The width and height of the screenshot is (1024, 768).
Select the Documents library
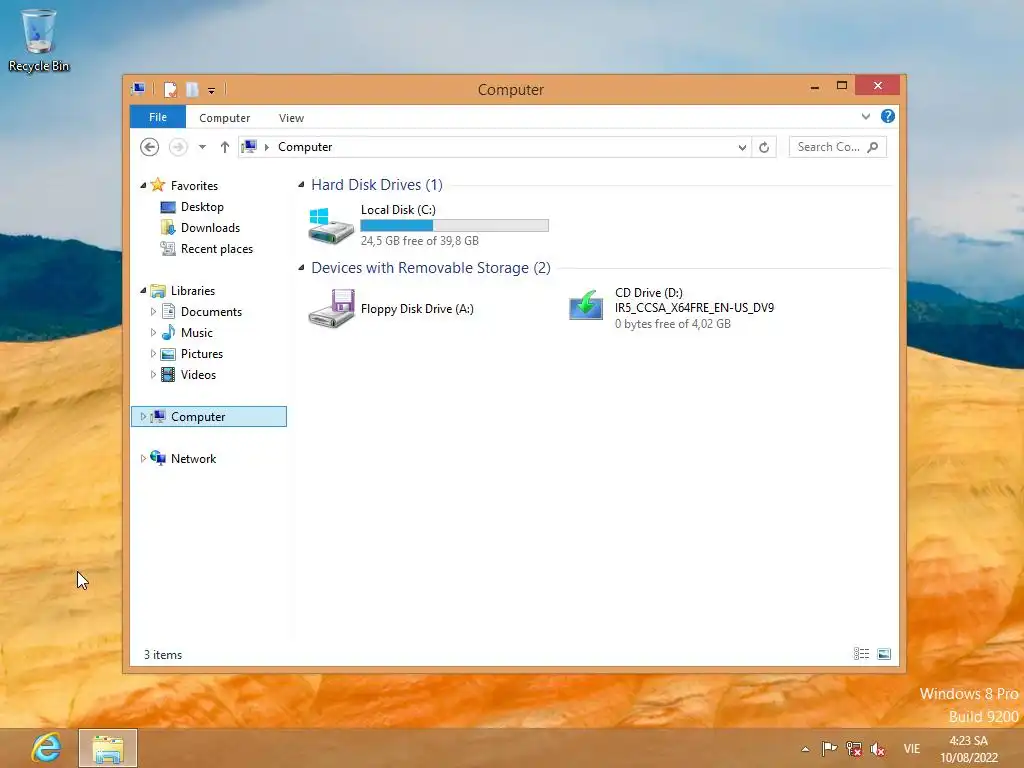[211, 312]
